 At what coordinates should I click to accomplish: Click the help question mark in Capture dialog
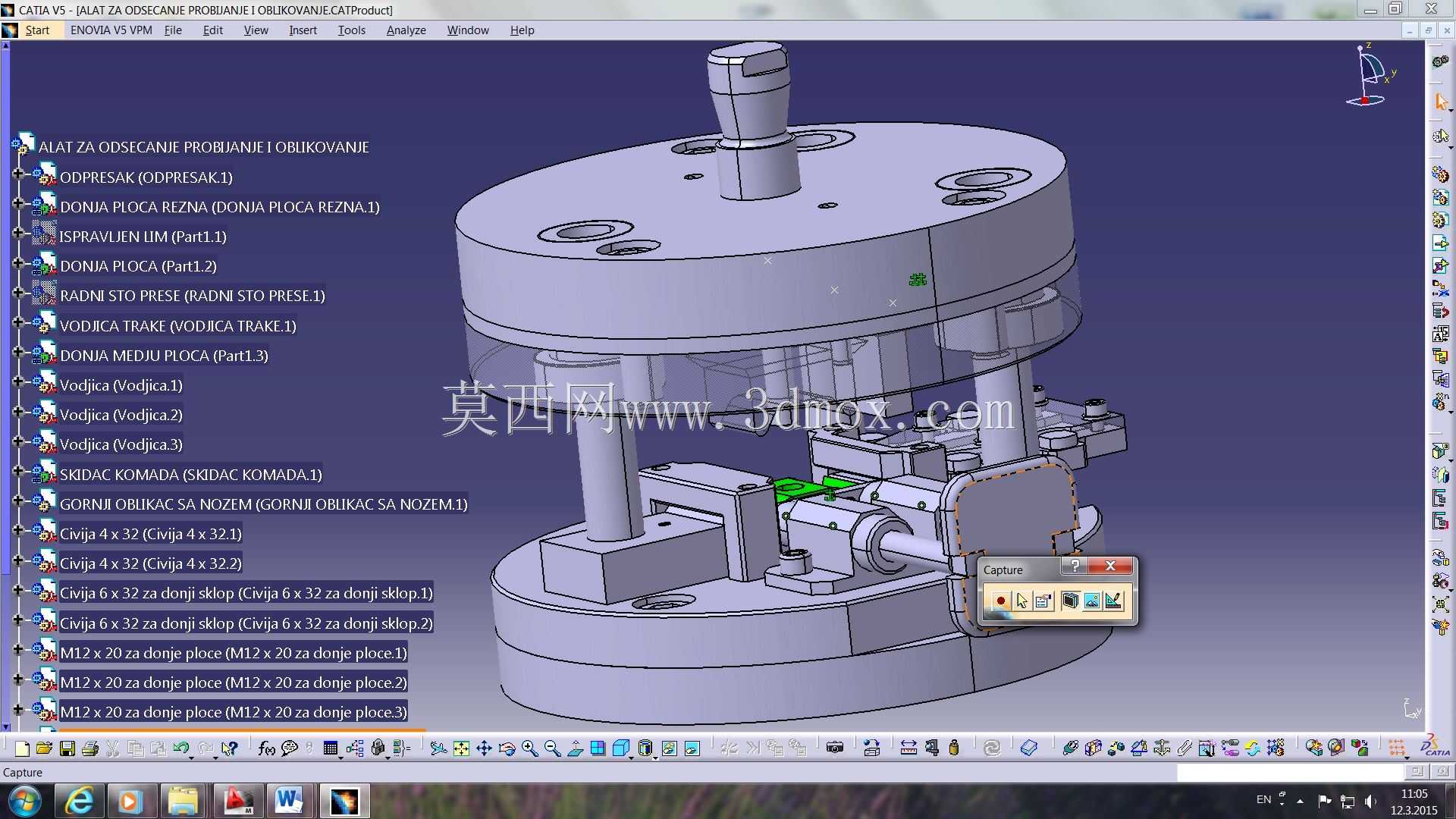coord(1075,566)
